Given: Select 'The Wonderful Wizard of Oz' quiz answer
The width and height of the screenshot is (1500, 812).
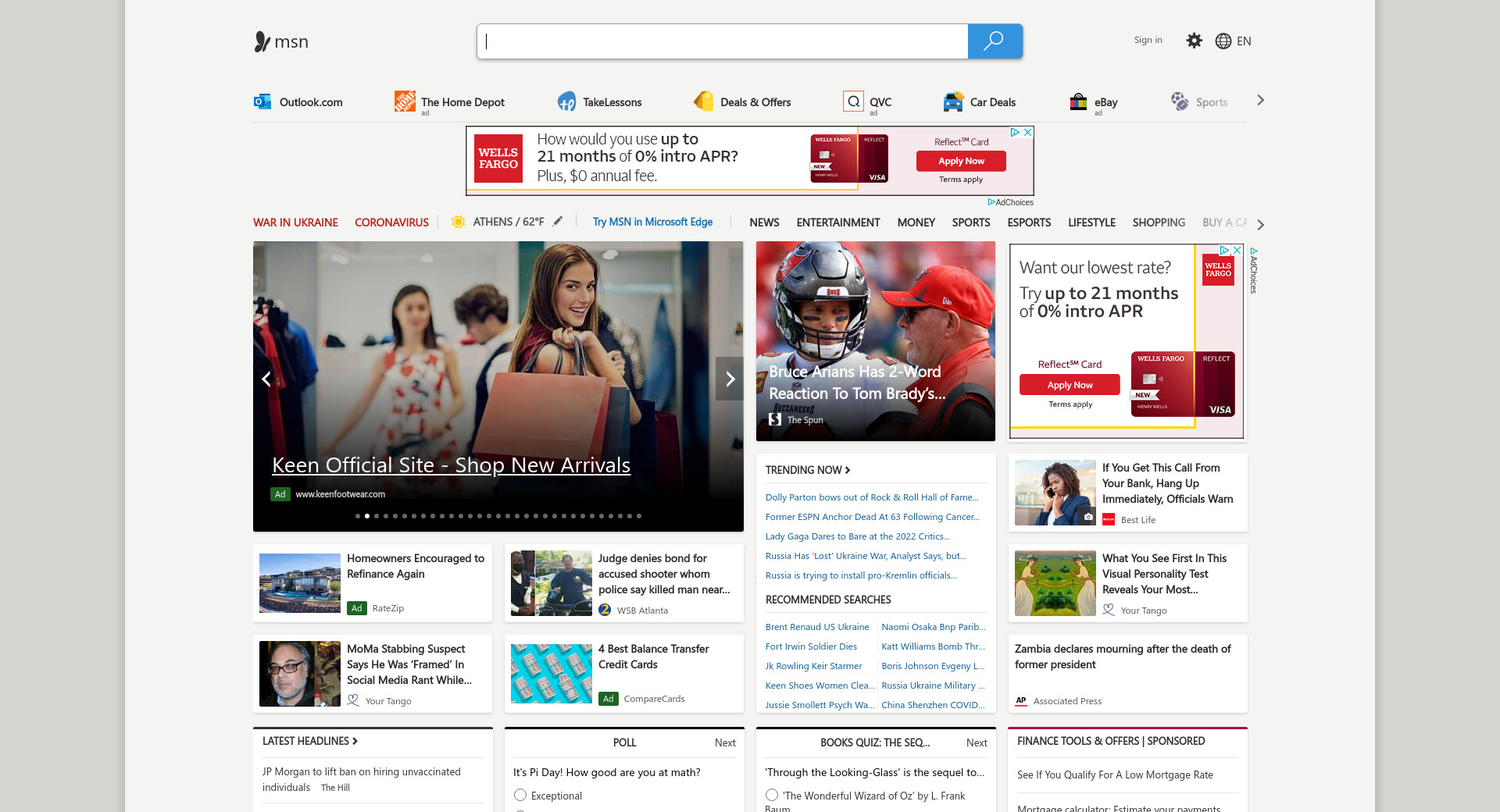Looking at the screenshot, I should click(772, 795).
